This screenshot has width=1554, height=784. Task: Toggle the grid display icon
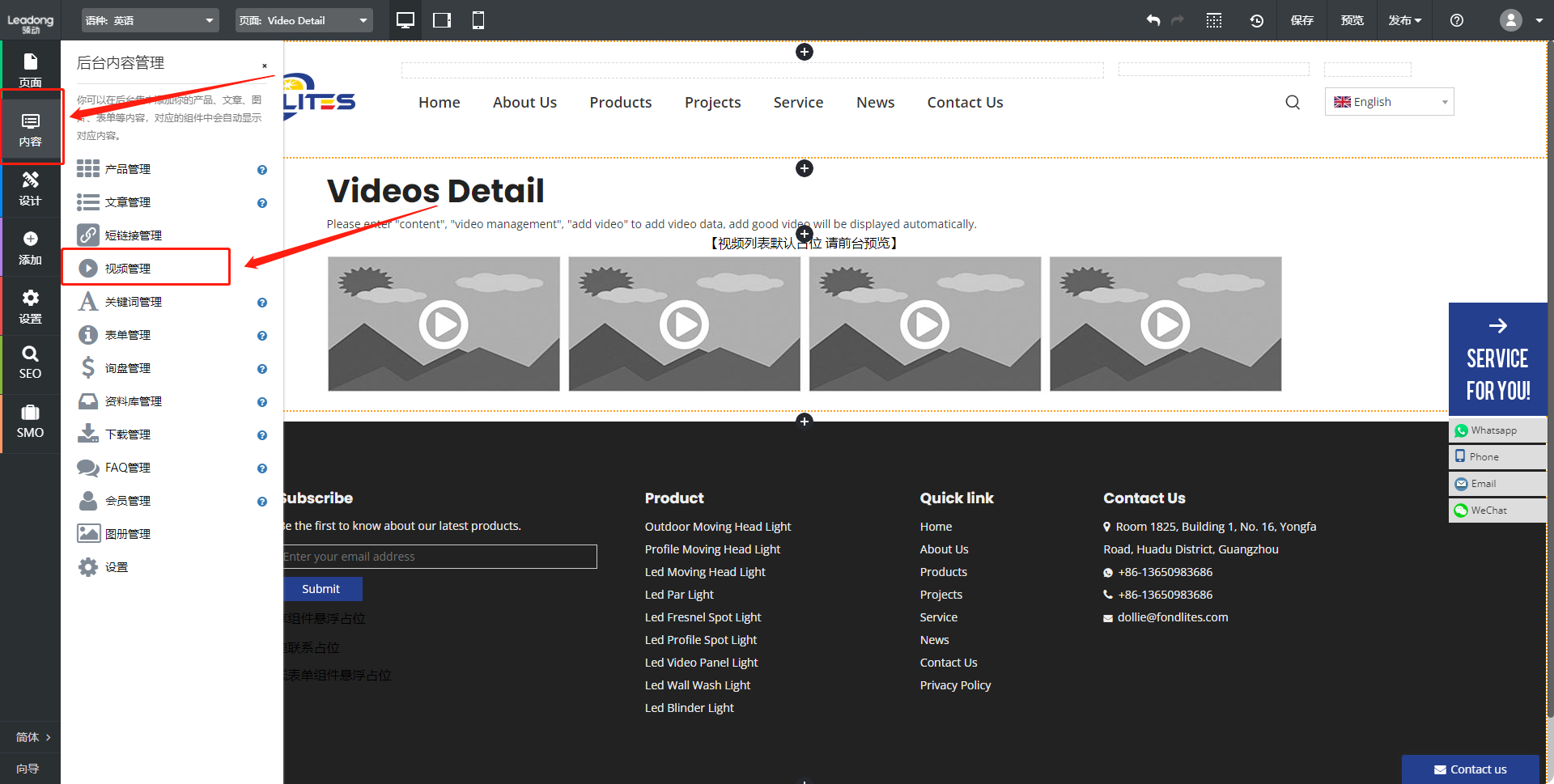pos(1214,20)
